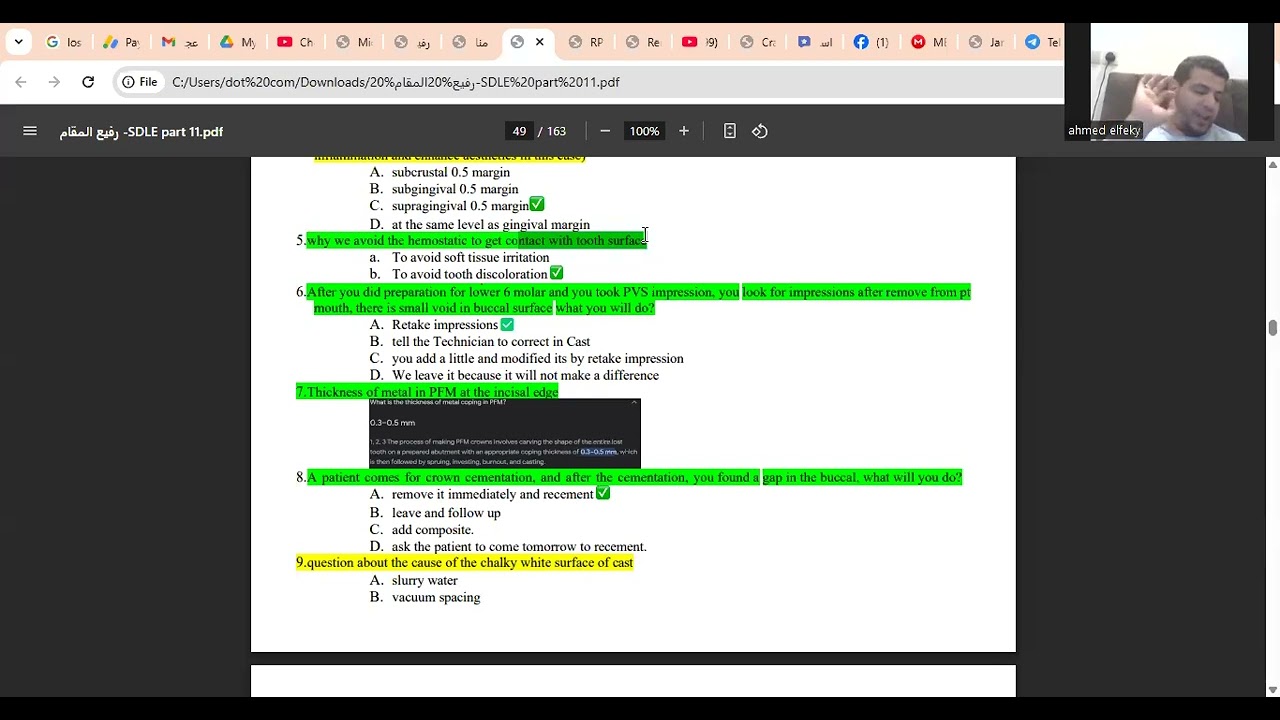Click 'We leave it because it will not' option
This screenshot has width=1280, height=720.
click(525, 376)
